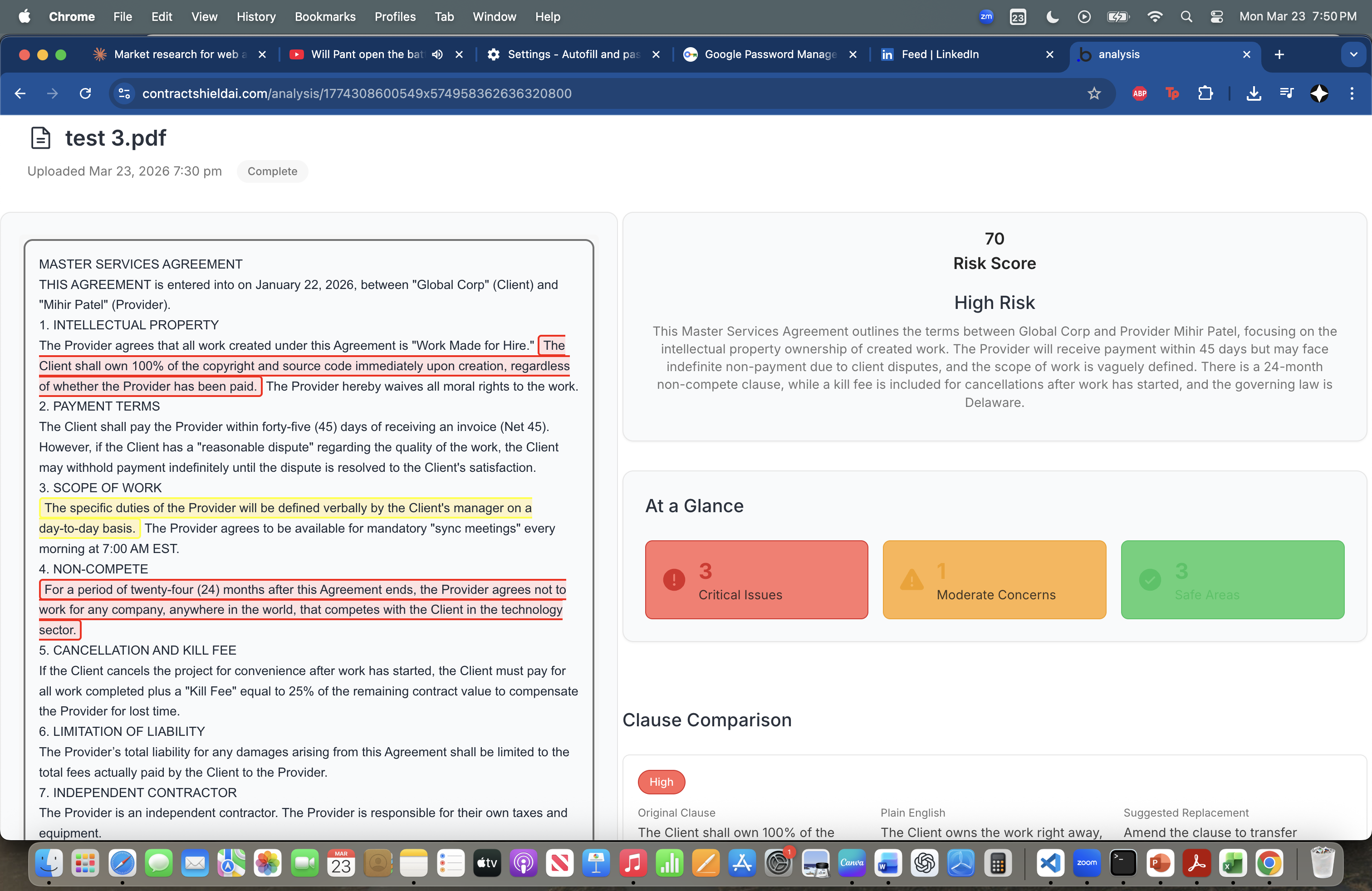Mute the Will Pant tab audio icon
1372x891 pixels.
[437, 54]
